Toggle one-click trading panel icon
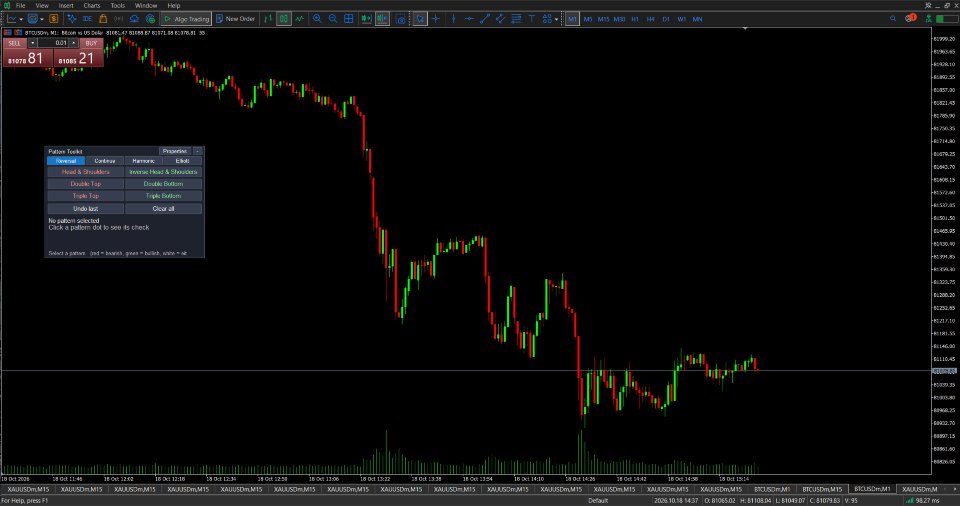960x506 pixels. pyautogui.click(x=17, y=32)
